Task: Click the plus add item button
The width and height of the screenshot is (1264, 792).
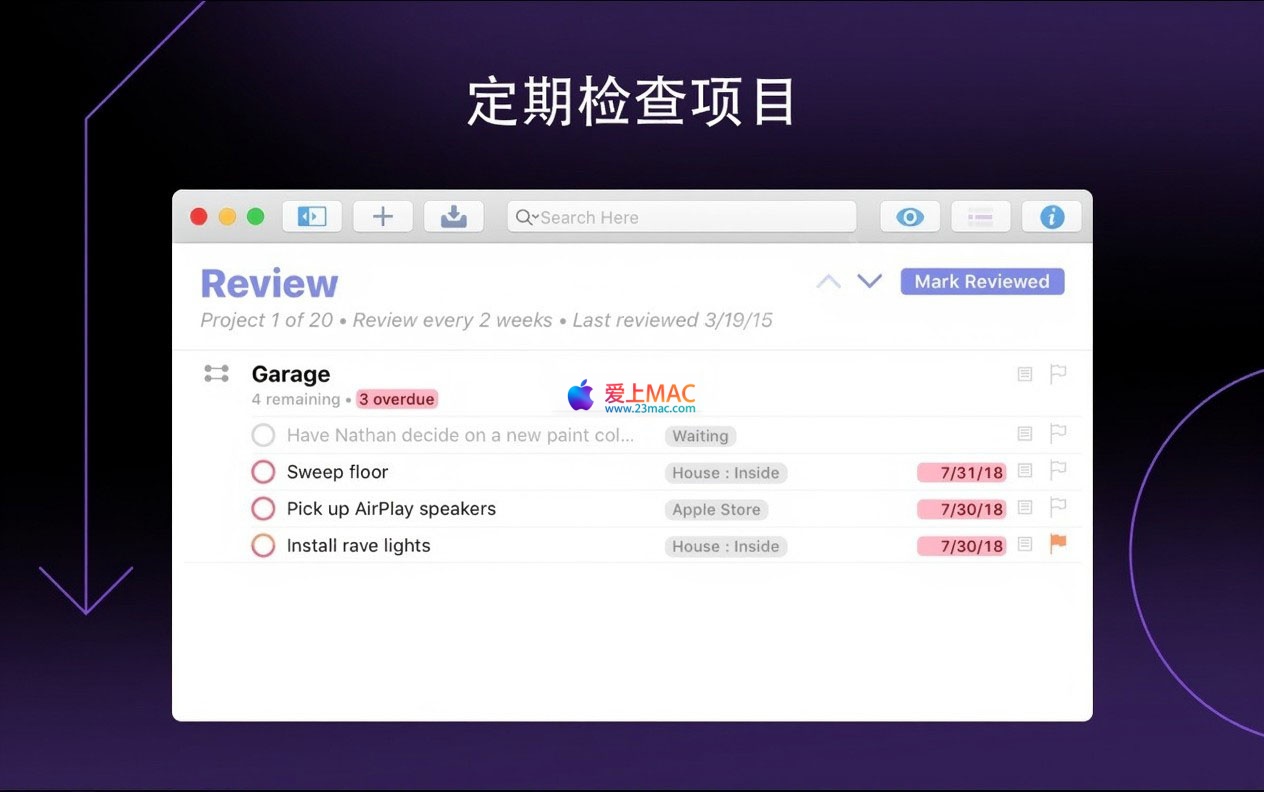Action: [x=383, y=217]
